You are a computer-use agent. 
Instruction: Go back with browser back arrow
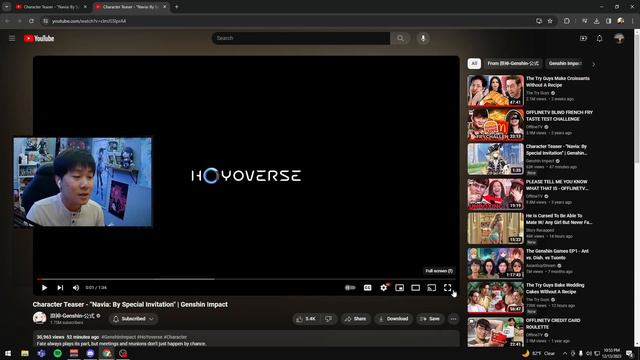(7, 21)
